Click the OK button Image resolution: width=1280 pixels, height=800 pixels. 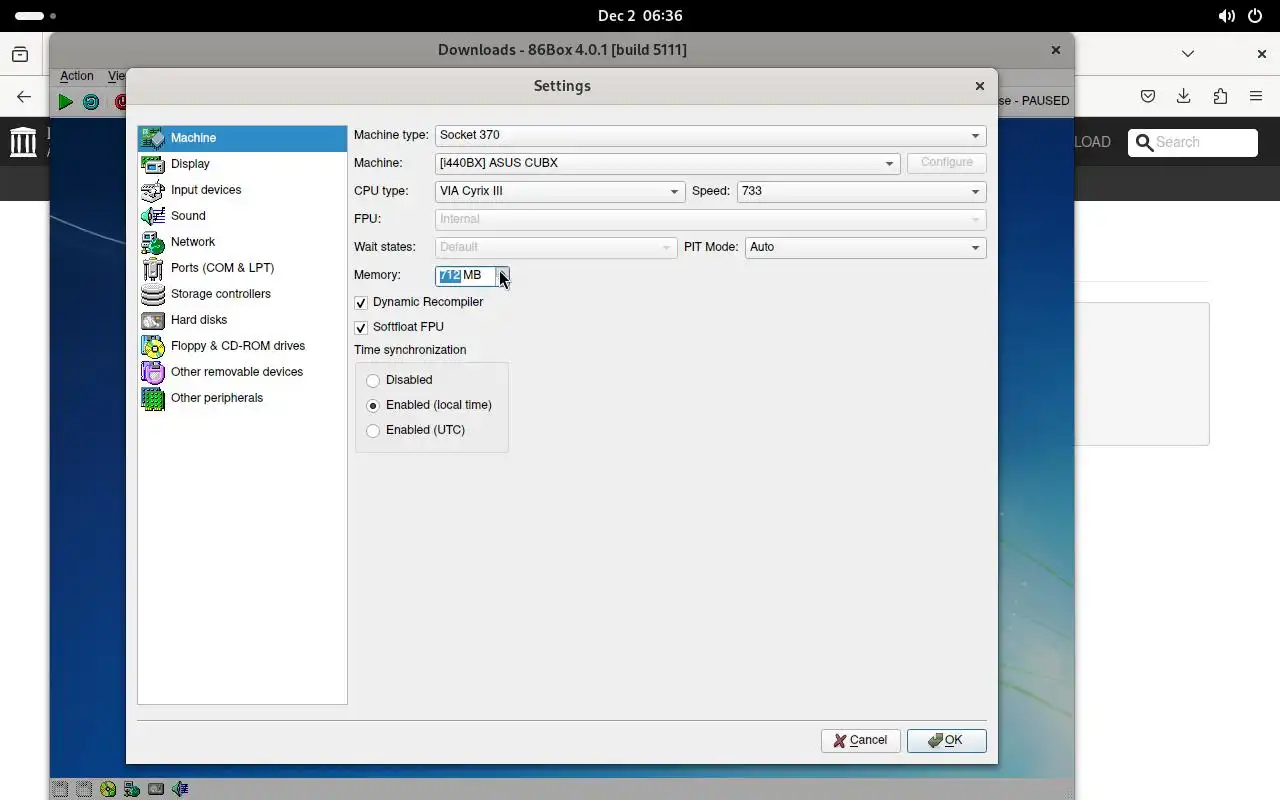point(946,741)
